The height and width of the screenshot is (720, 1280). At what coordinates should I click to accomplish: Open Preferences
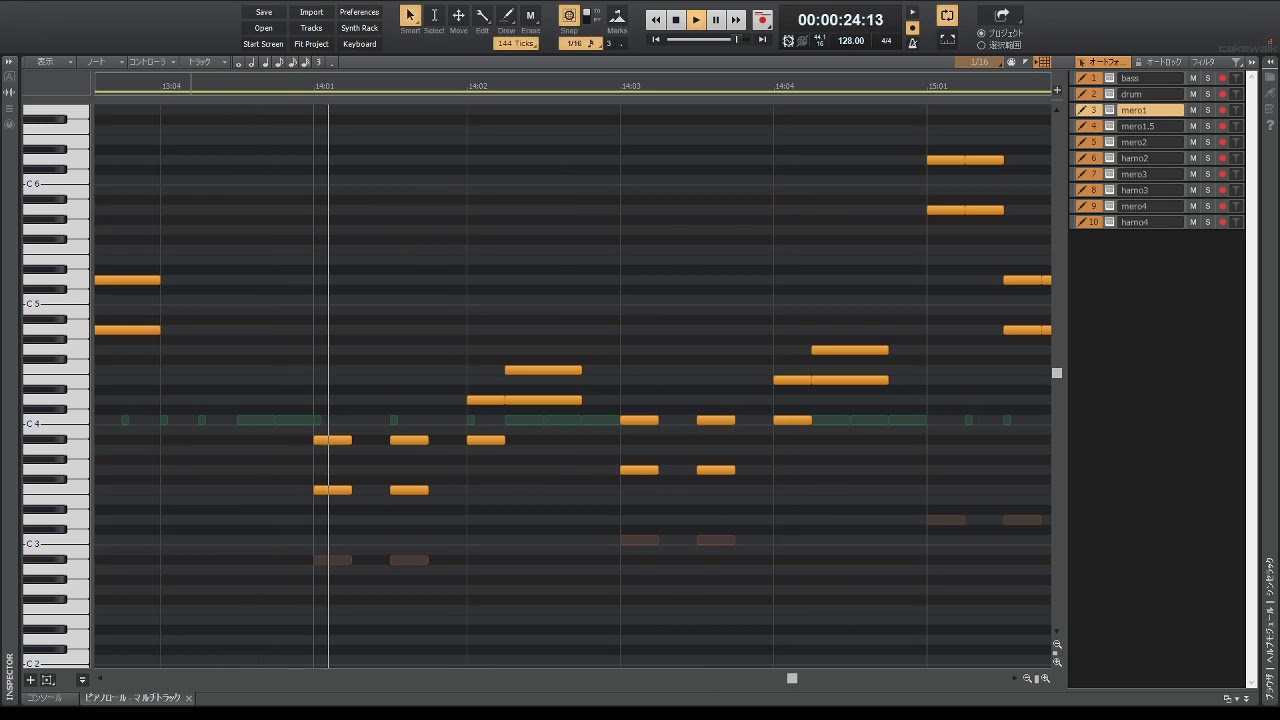(x=359, y=12)
